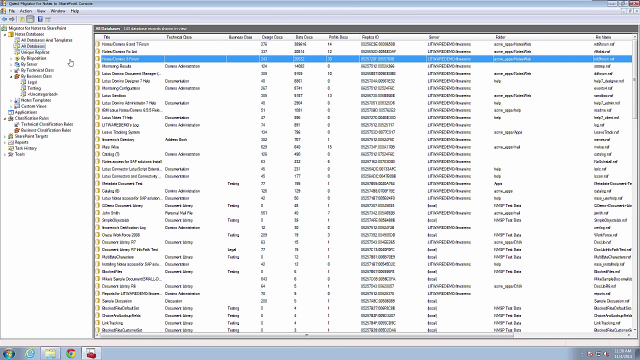Open the Window menu
Screen dimensions: 640x360
58,11
